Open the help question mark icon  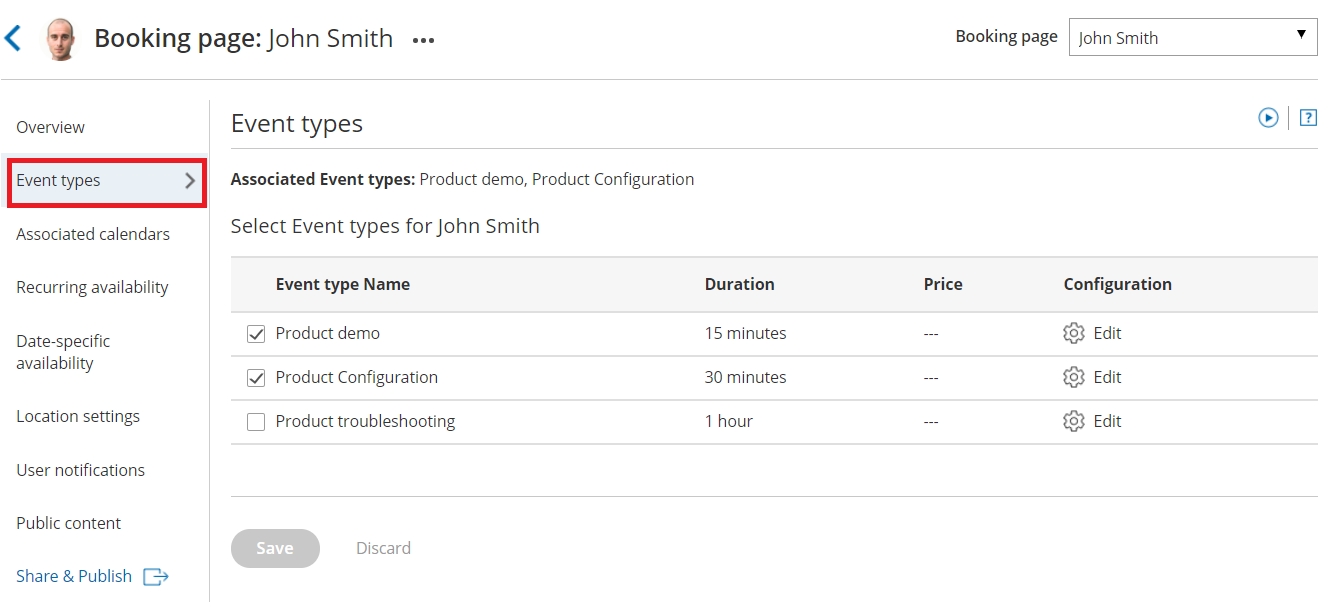tap(1308, 118)
